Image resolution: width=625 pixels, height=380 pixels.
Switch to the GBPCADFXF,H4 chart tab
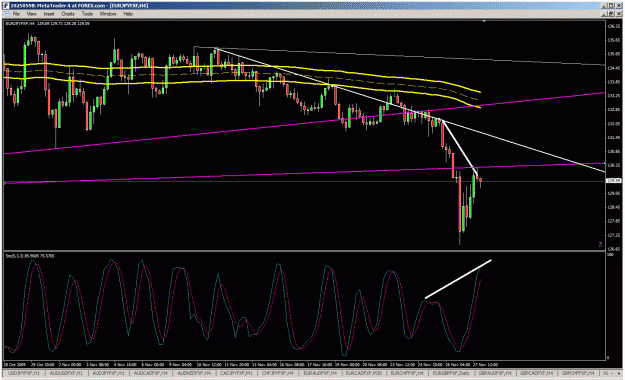pyautogui.click(x=537, y=373)
